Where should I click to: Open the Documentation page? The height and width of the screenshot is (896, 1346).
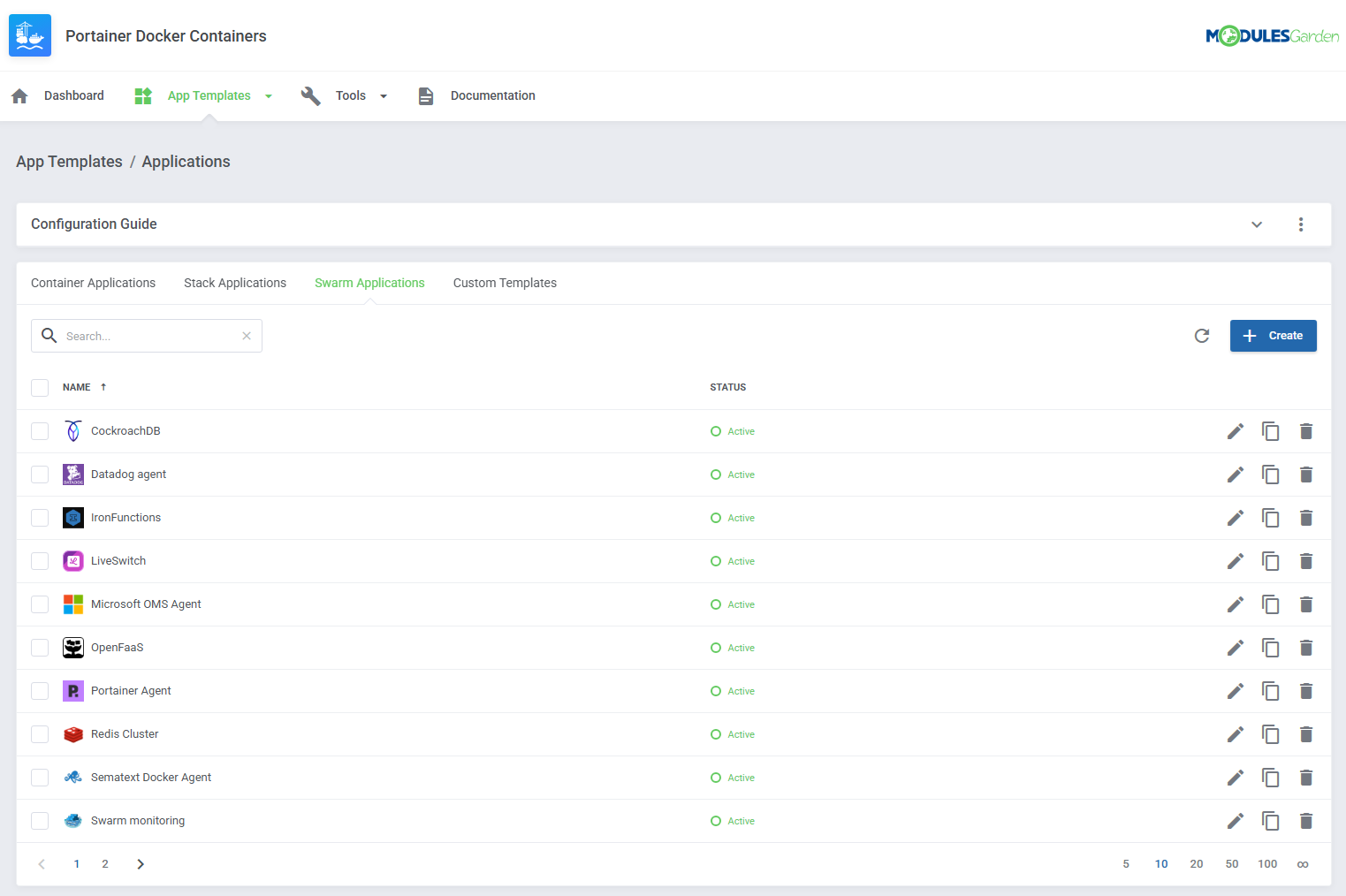tap(492, 95)
